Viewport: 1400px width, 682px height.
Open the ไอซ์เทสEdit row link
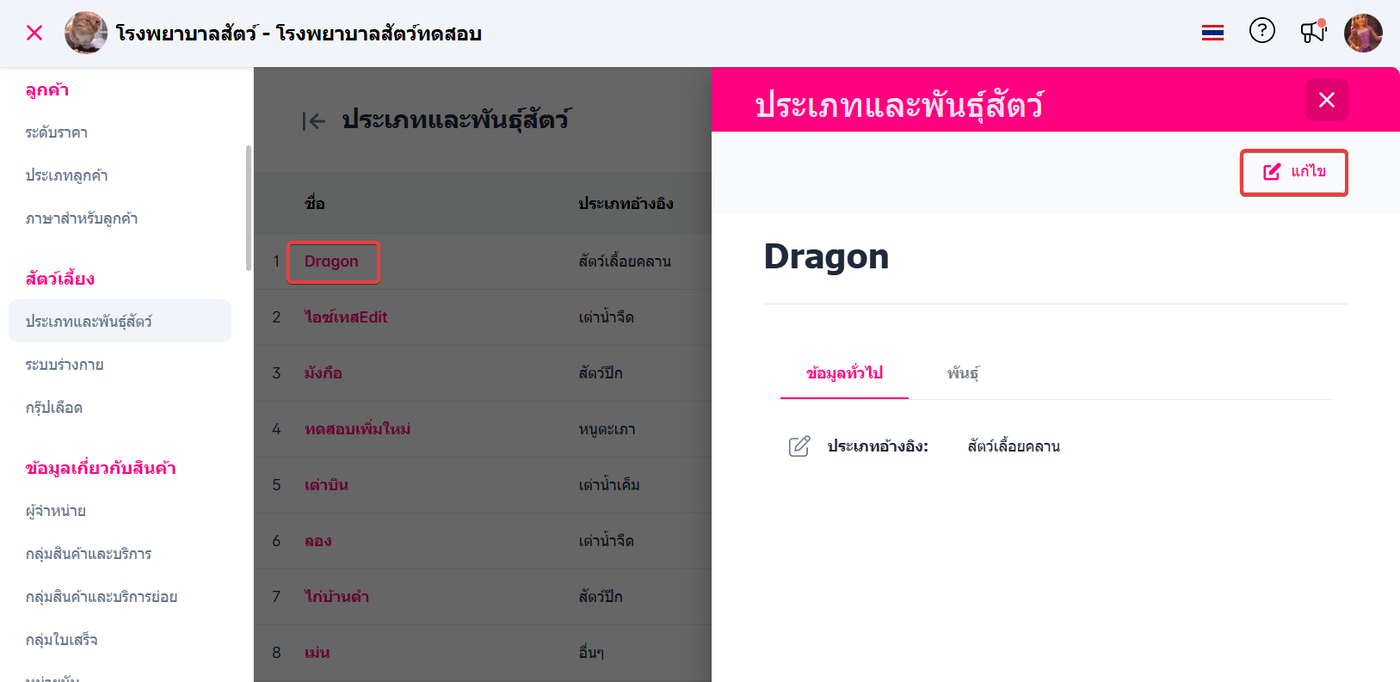click(346, 317)
